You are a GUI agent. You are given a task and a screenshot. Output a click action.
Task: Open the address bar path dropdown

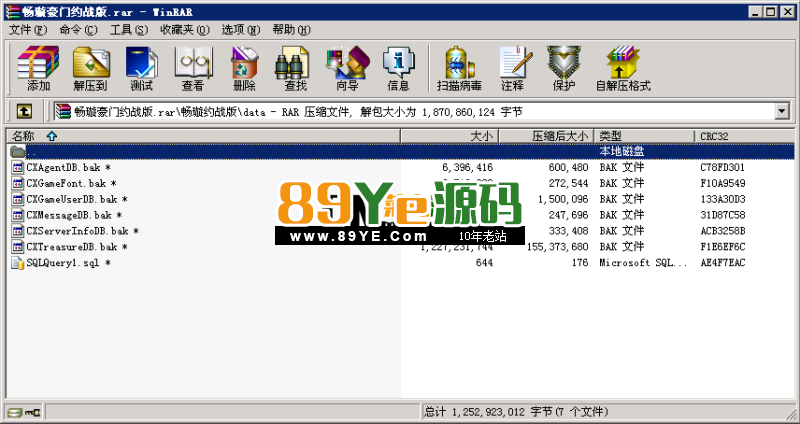pyautogui.click(x=781, y=111)
